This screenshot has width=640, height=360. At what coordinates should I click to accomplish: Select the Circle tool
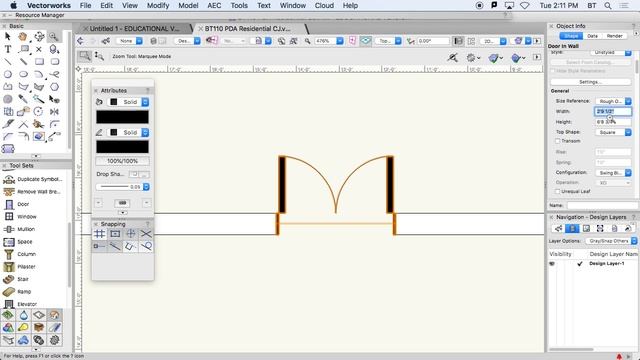[8, 74]
